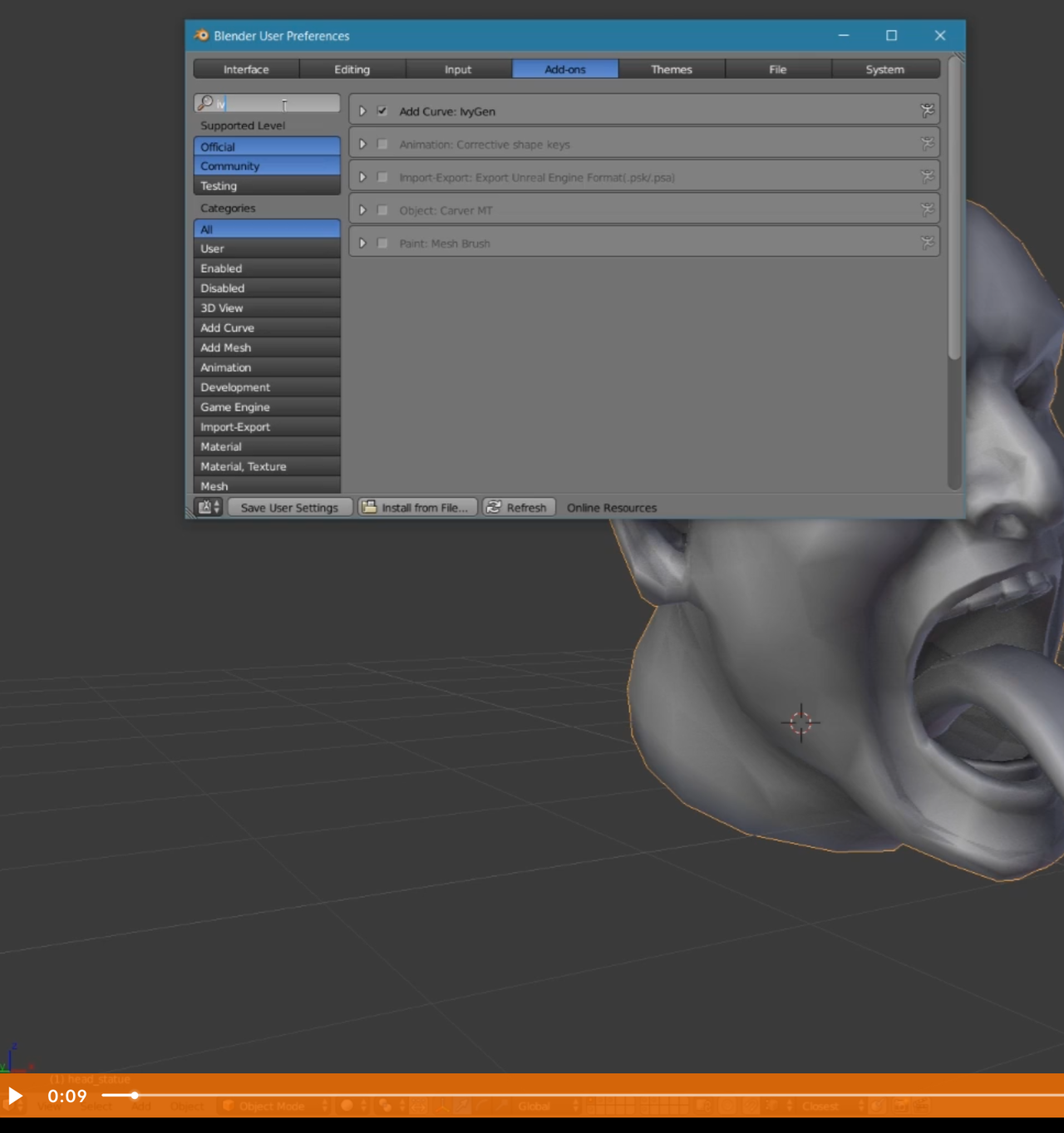Expand the Add Curve: IvyGen details
The width and height of the screenshot is (1064, 1133).
pos(362,111)
